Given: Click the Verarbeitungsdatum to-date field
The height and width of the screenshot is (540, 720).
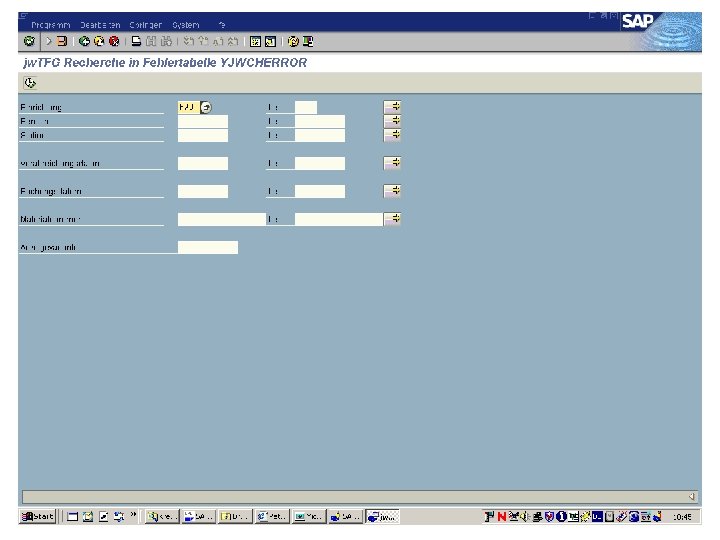Looking at the screenshot, I should pos(320,163).
